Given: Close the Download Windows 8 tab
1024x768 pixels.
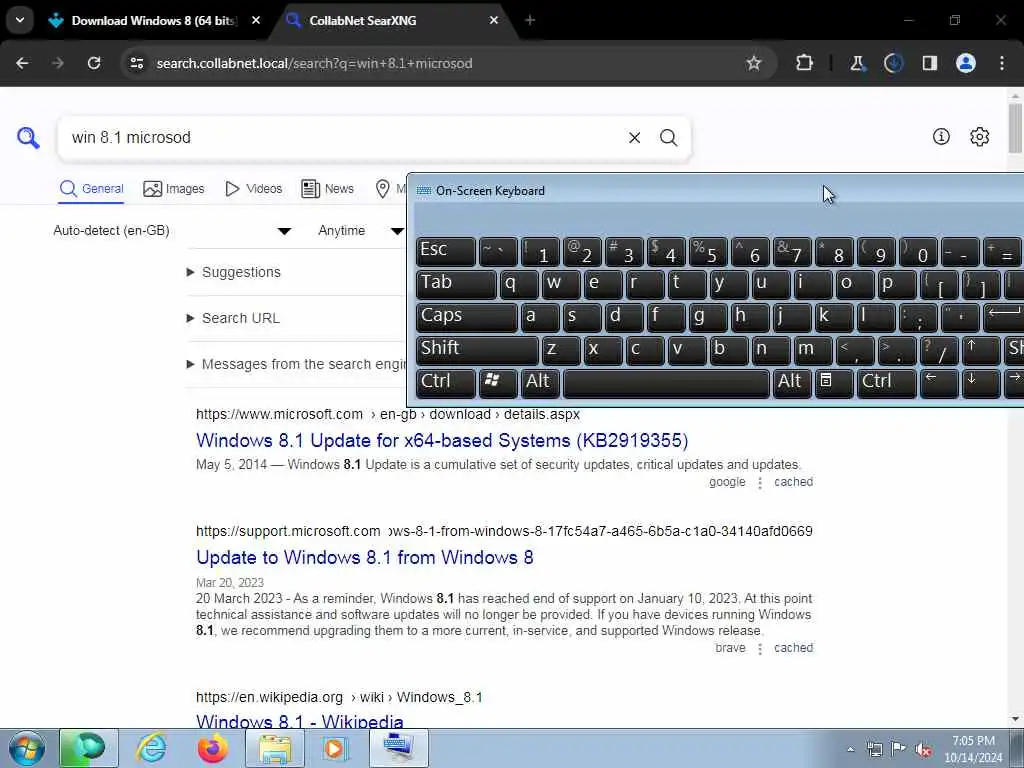Looking at the screenshot, I should (256, 20).
